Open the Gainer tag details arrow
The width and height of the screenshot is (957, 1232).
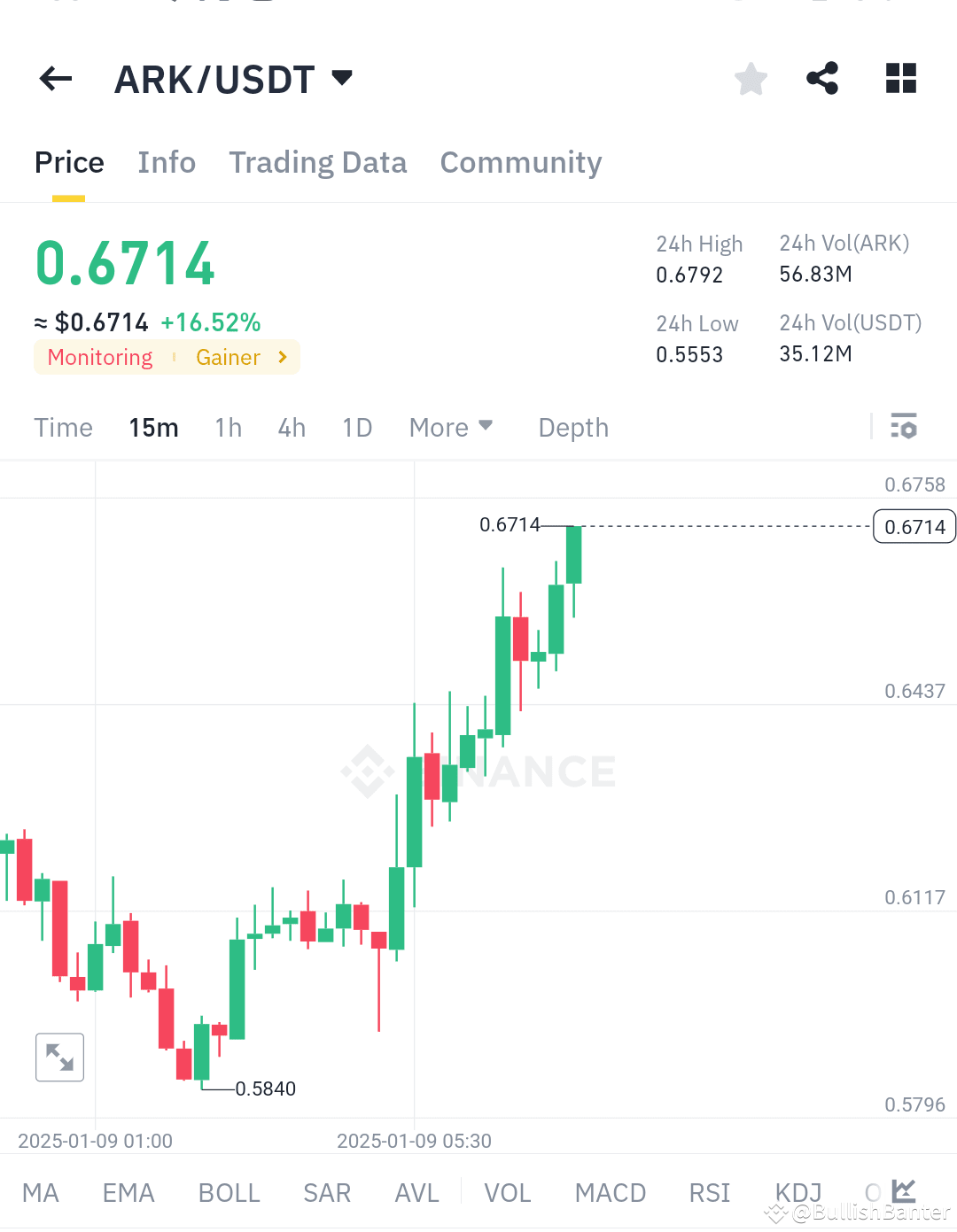pyautogui.click(x=282, y=357)
